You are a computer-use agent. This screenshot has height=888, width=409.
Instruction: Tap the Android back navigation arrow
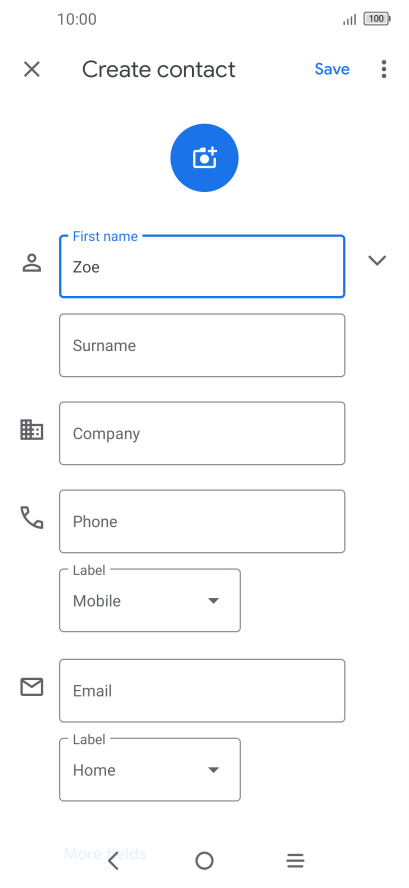[x=113, y=861]
